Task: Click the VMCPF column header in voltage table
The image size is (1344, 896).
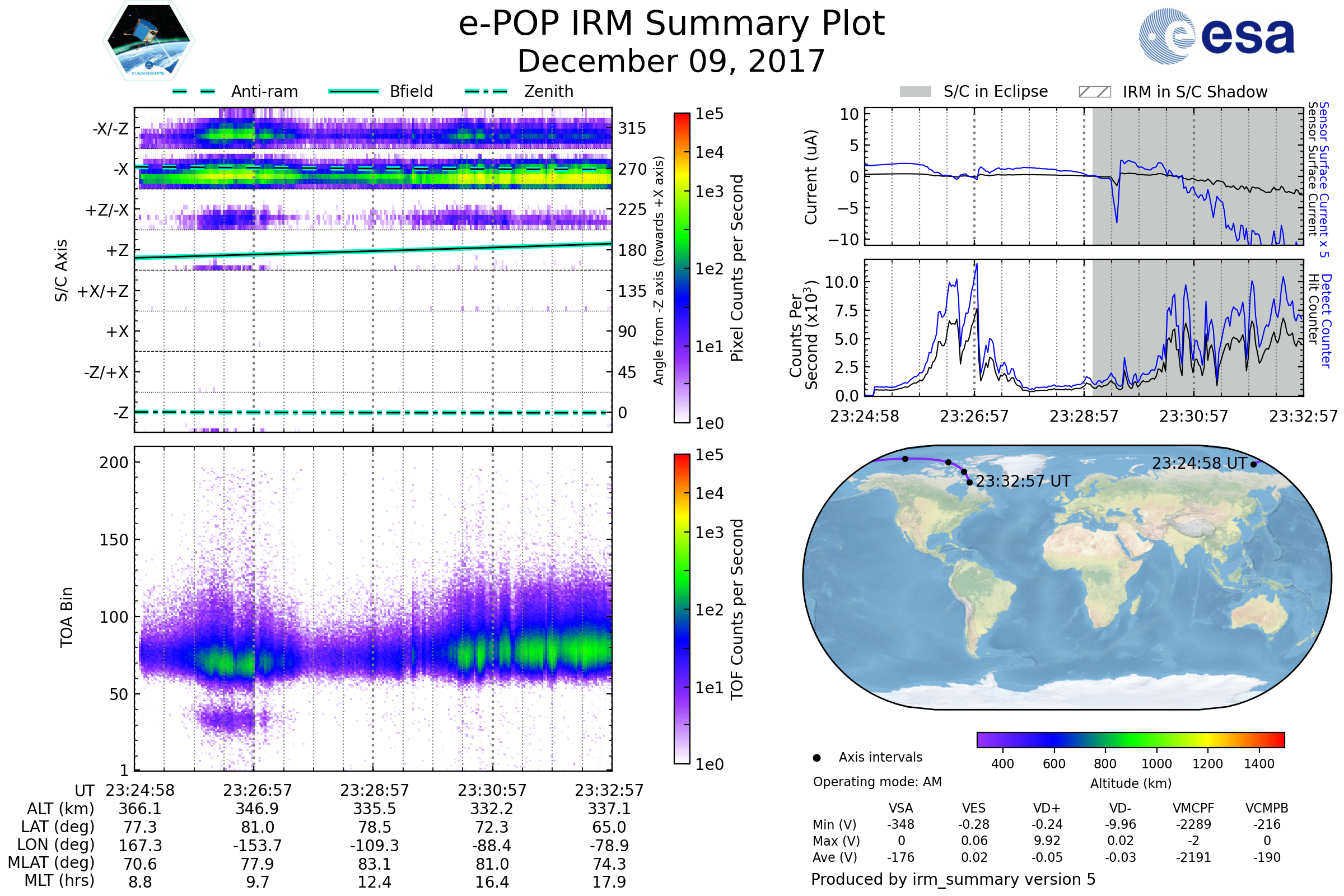Action: click(1193, 808)
